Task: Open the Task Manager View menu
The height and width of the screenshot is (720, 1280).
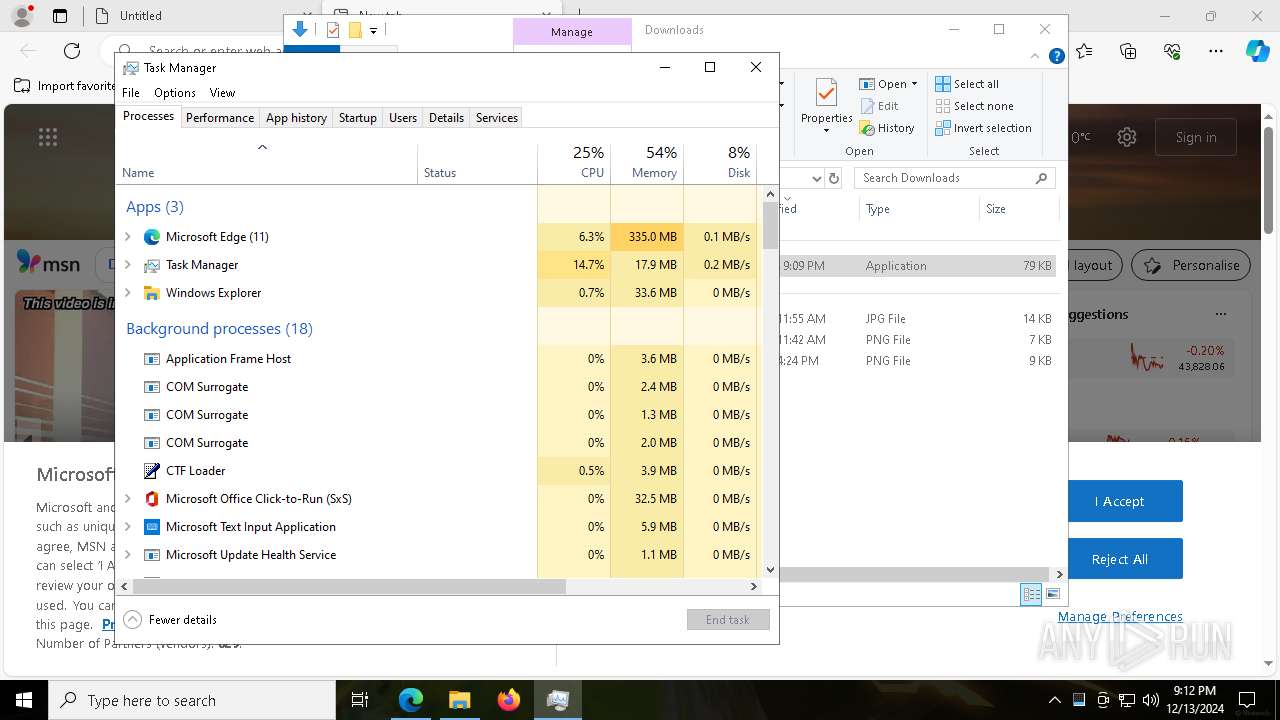Action: 222,93
